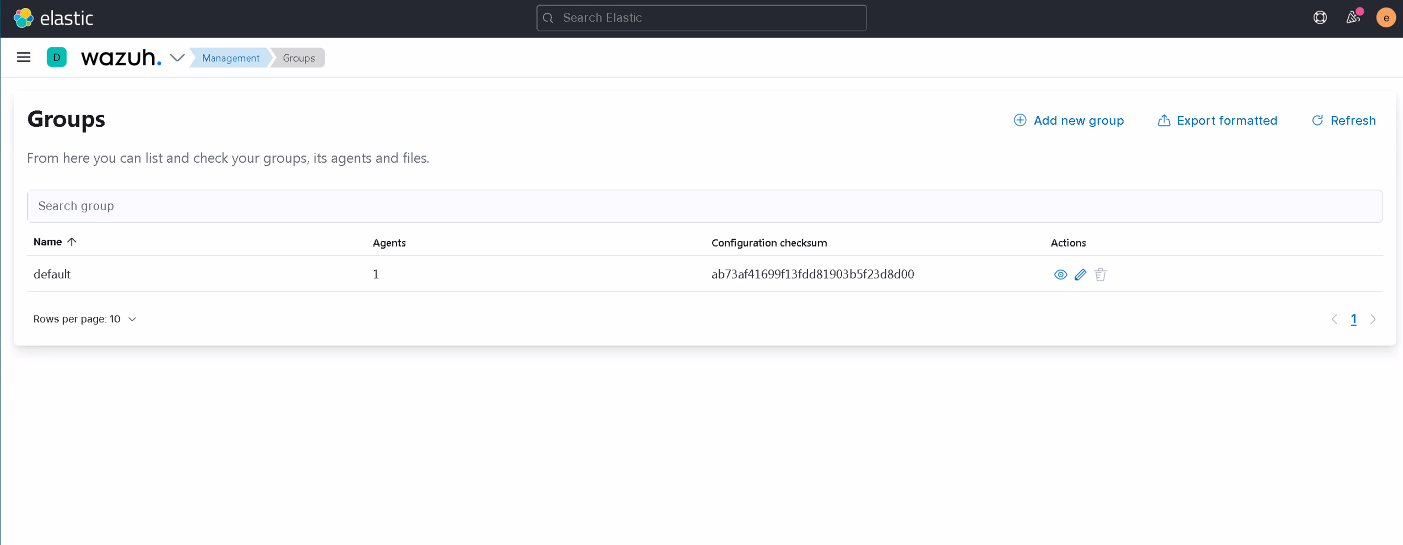
Task: Click the trash icon for the default group
Action: pyautogui.click(x=1100, y=274)
